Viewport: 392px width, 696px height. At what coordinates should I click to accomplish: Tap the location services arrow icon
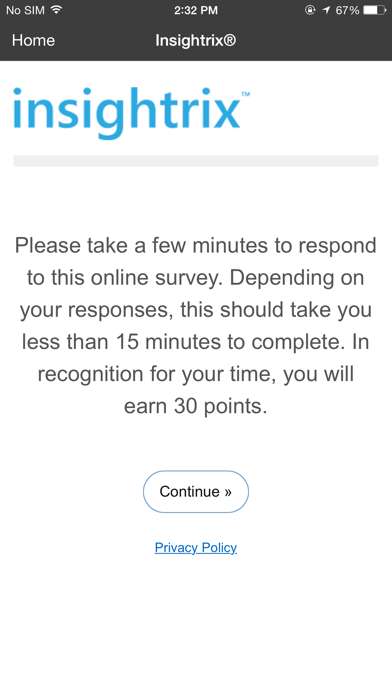click(x=326, y=10)
